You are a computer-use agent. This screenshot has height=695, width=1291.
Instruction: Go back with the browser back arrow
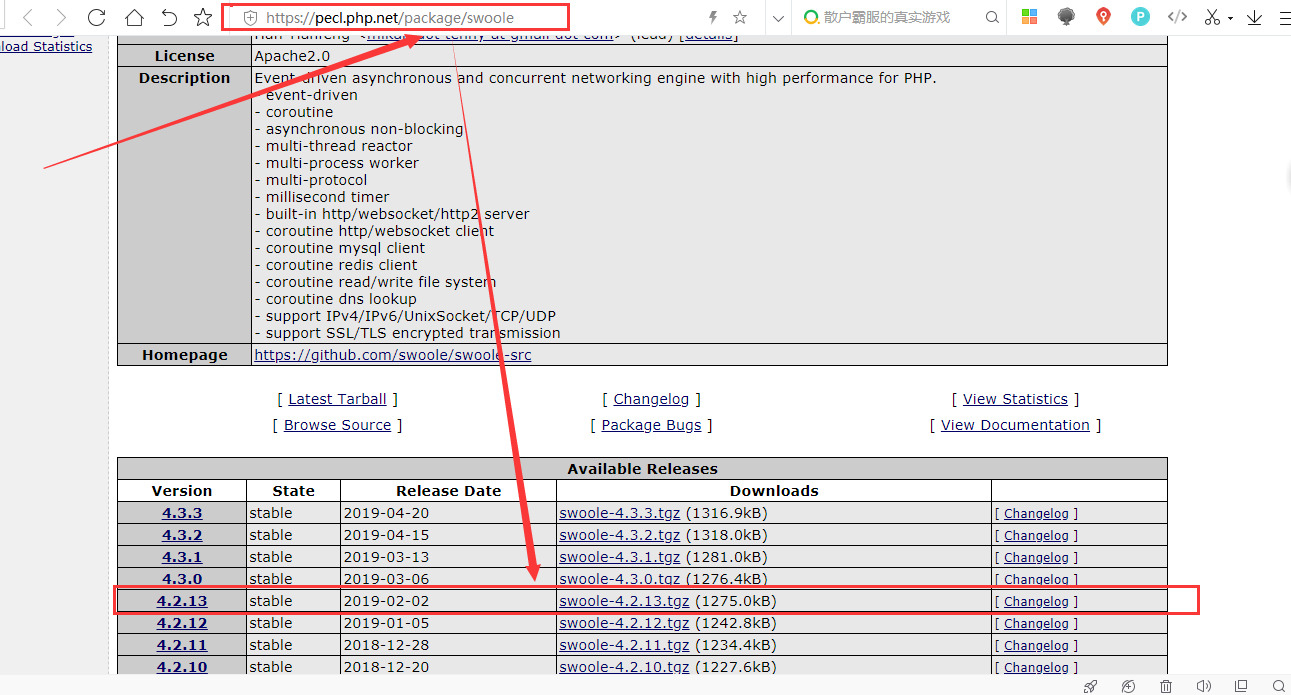pyautogui.click(x=28, y=17)
